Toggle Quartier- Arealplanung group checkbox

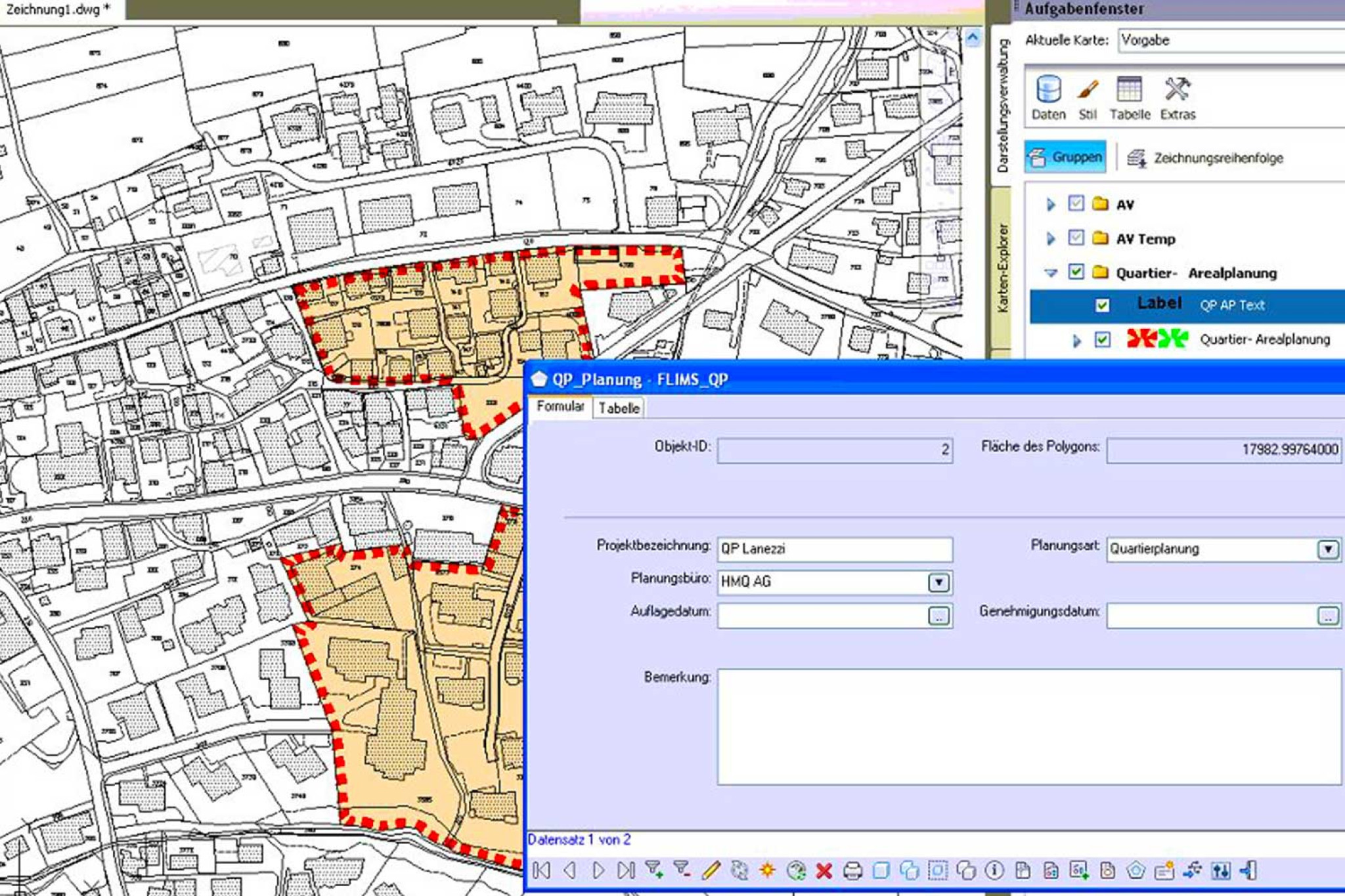tap(1076, 271)
